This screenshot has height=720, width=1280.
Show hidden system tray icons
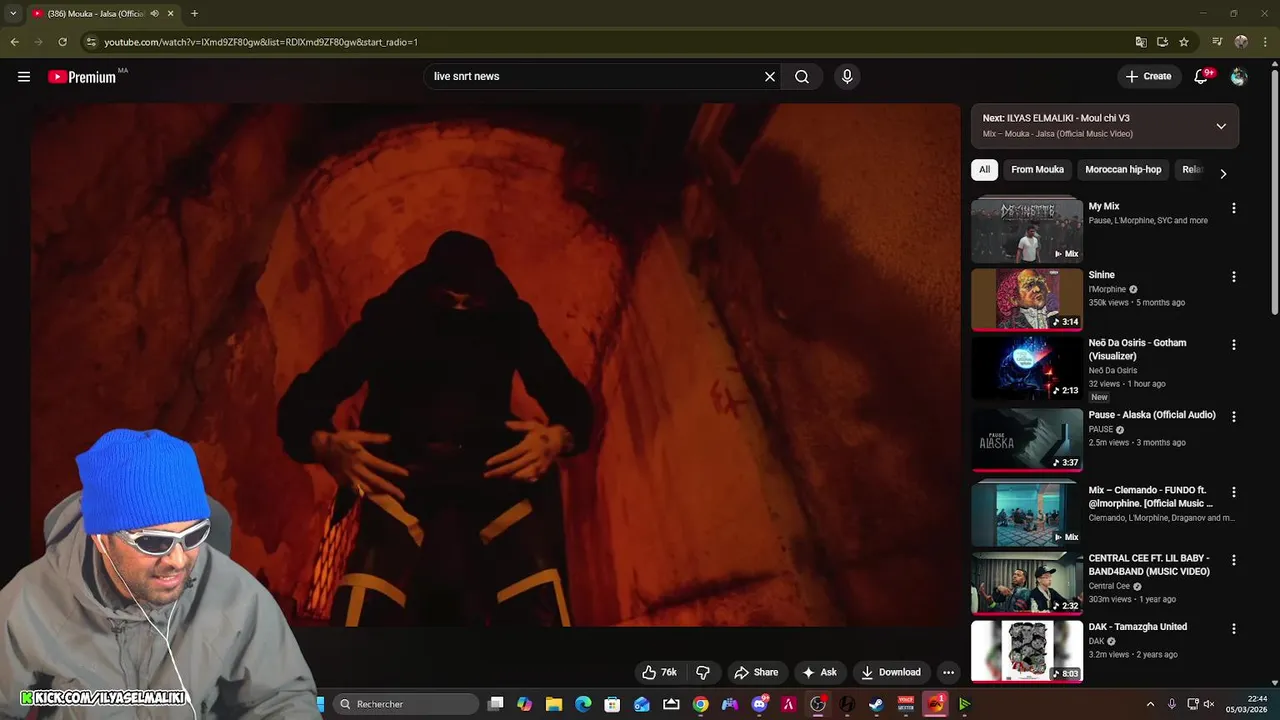(x=1150, y=704)
